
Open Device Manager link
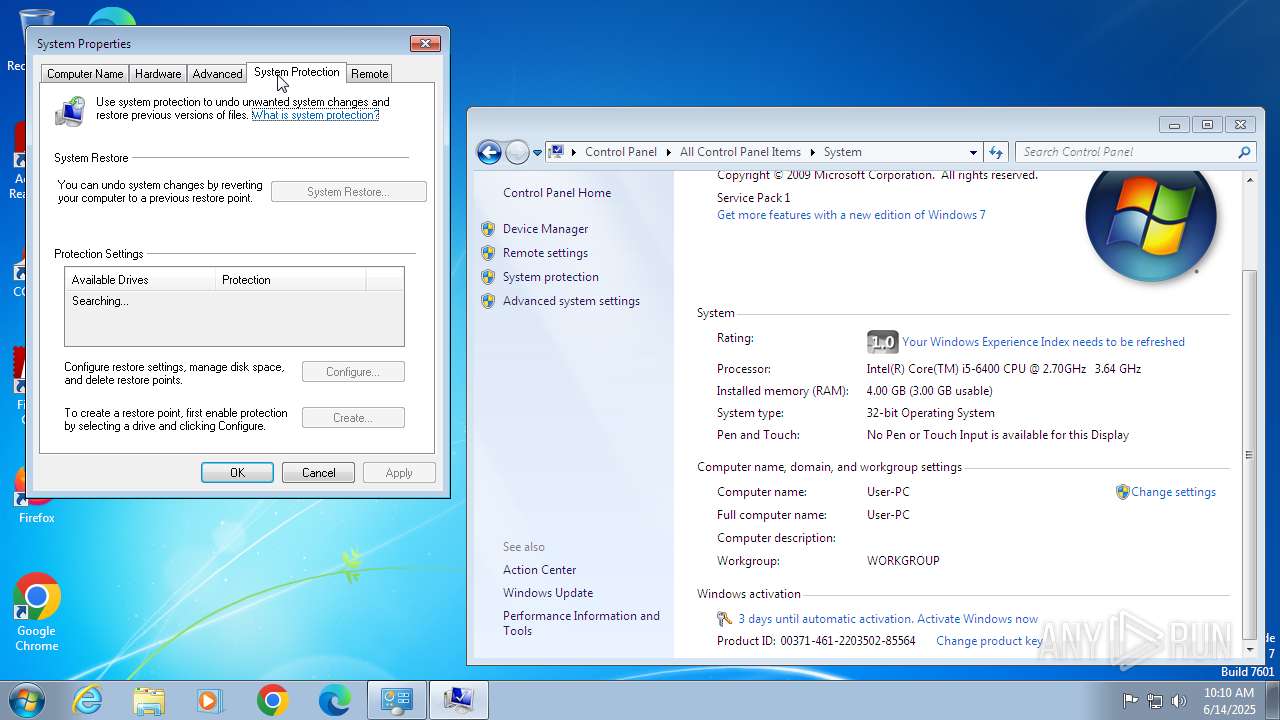click(x=545, y=229)
